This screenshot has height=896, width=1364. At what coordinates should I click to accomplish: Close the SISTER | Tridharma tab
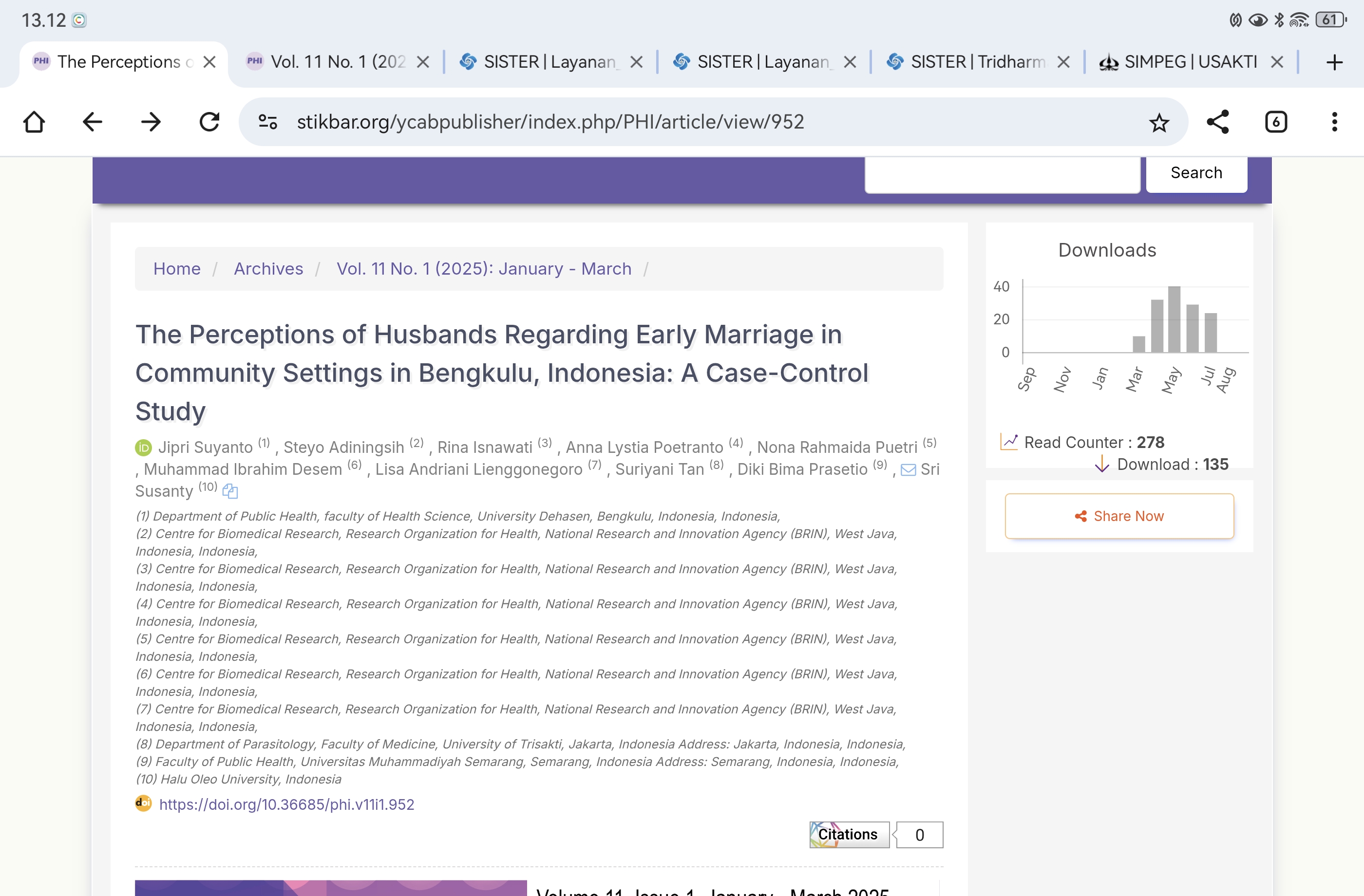click(x=1063, y=62)
